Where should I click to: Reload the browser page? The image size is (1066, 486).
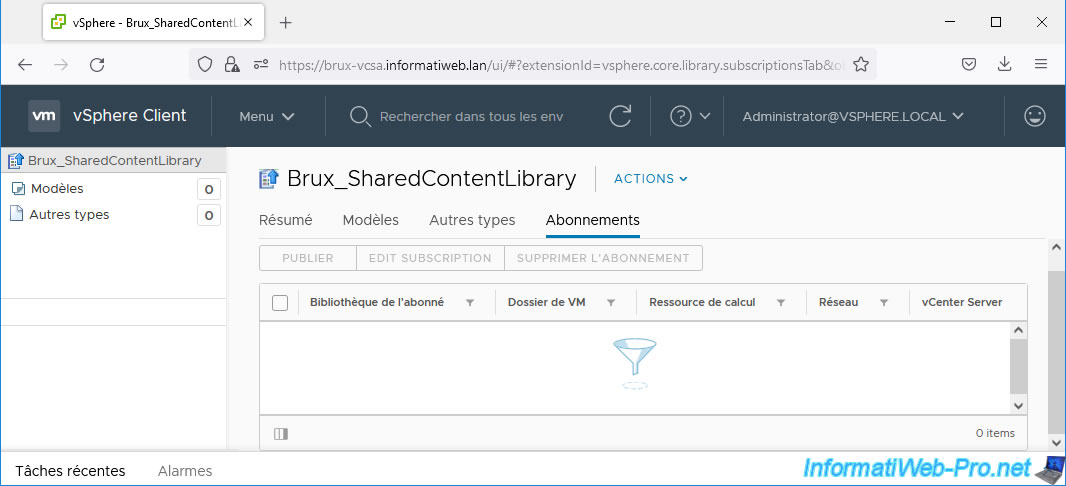point(97,65)
